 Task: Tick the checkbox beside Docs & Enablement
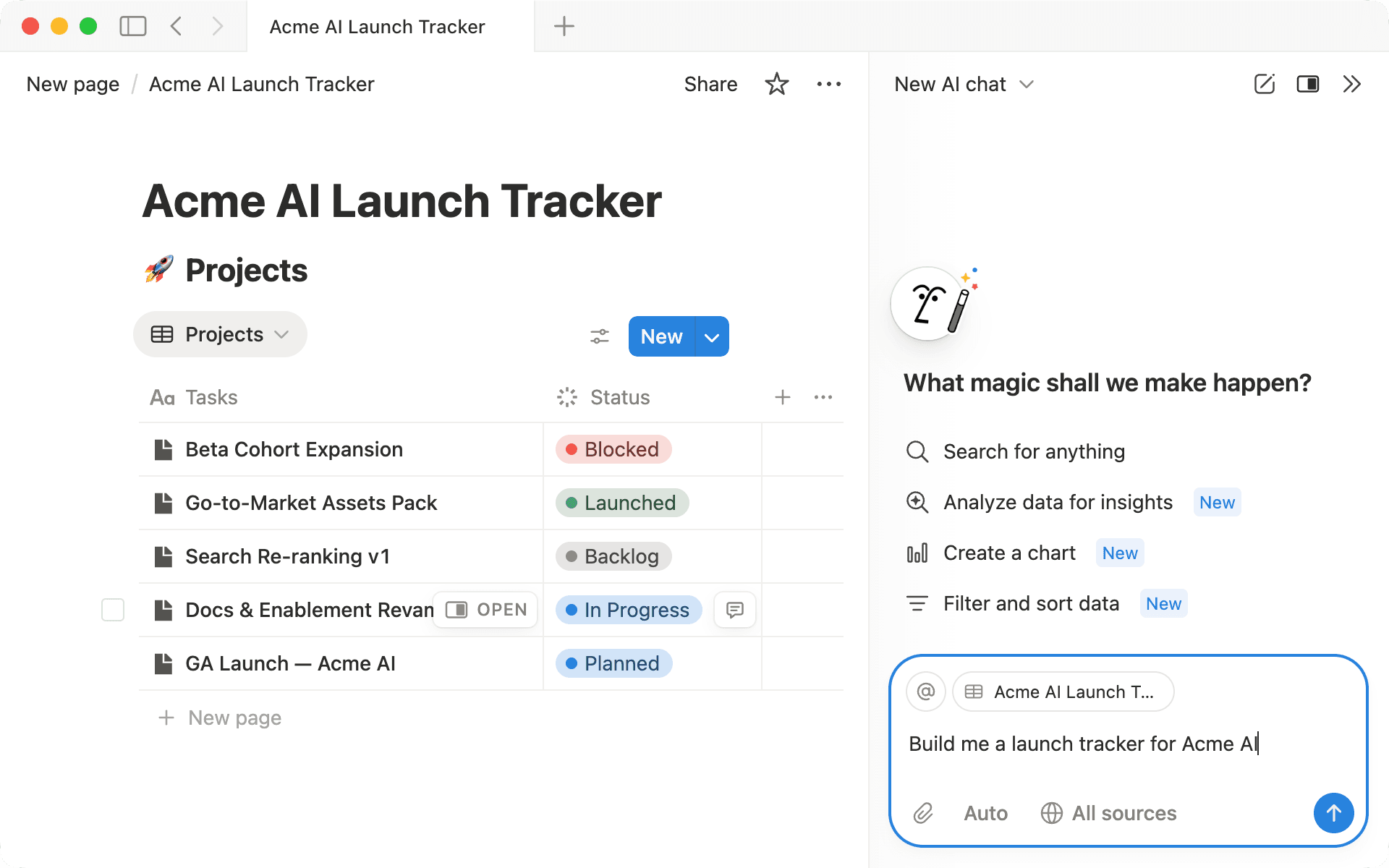[113, 610]
